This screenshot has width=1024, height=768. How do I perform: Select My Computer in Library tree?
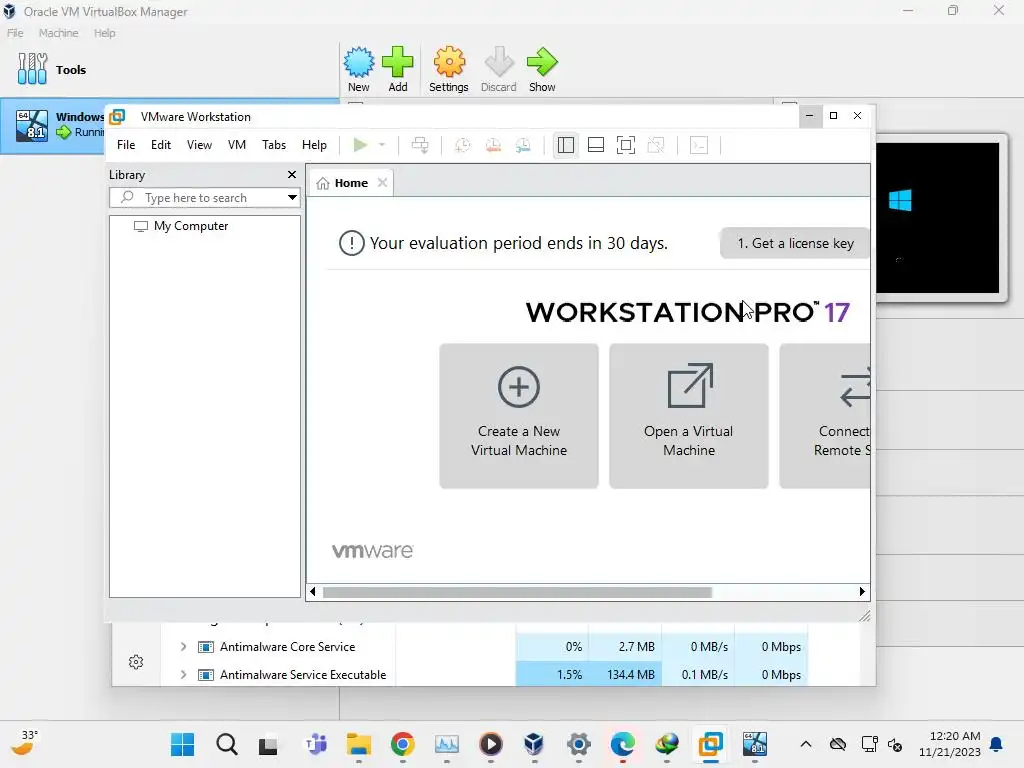coord(182,226)
